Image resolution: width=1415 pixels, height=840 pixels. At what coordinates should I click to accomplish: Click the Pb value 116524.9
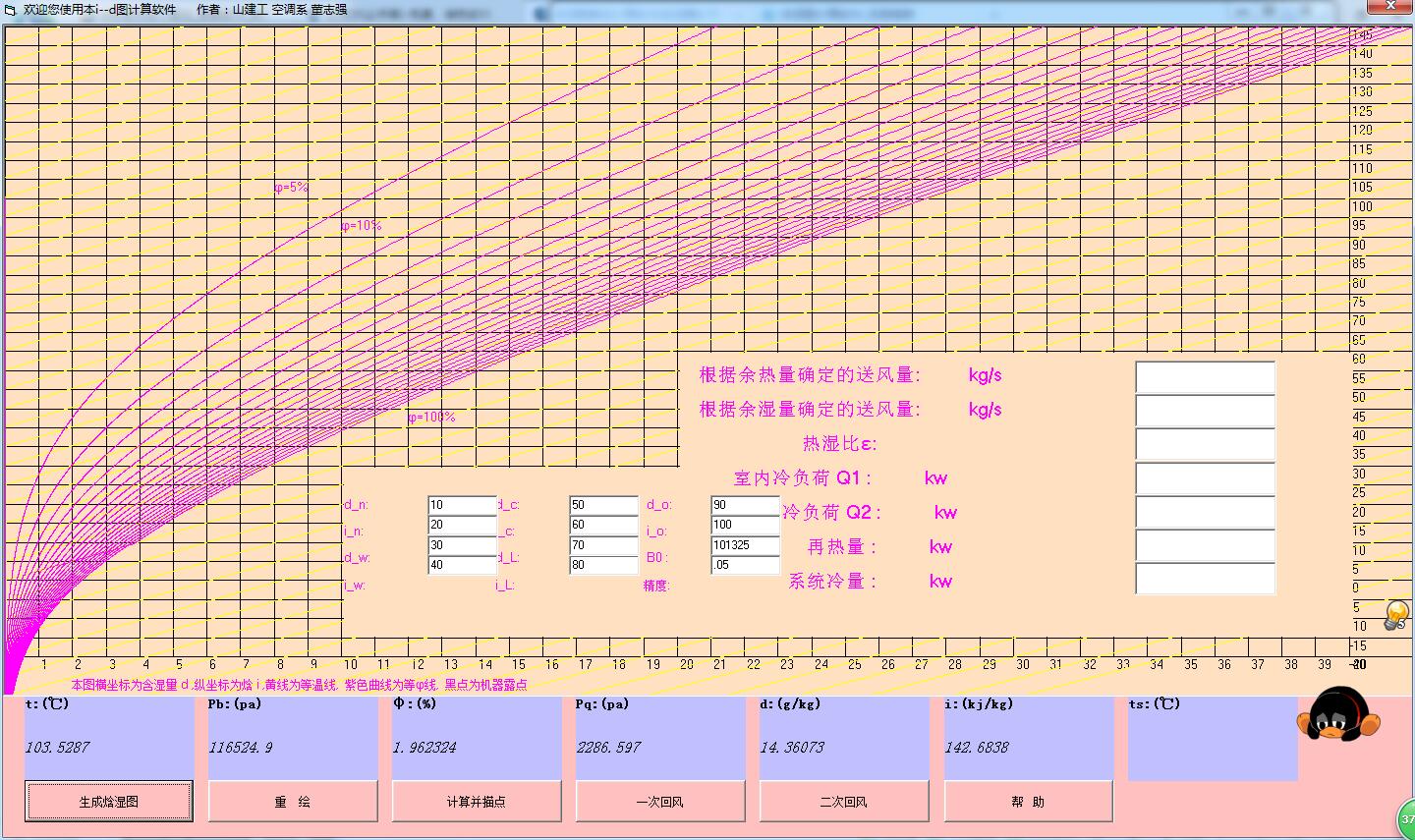point(241,748)
